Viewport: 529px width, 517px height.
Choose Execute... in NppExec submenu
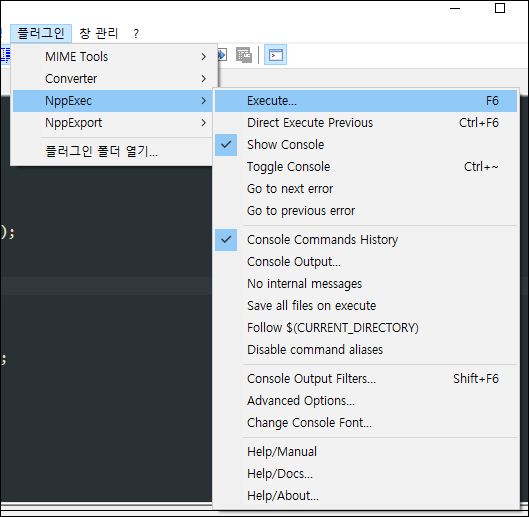pyautogui.click(x=366, y=101)
